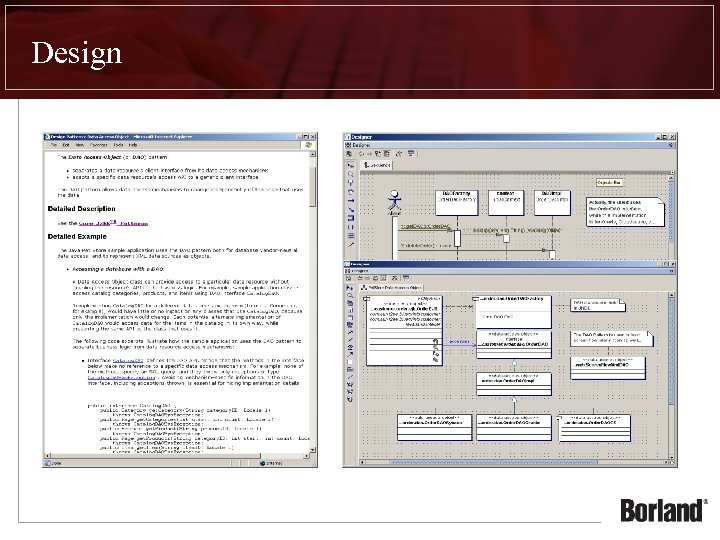Open the View menu in Internet Explorer
Screen dimensions: 720x540
(x=80, y=145)
